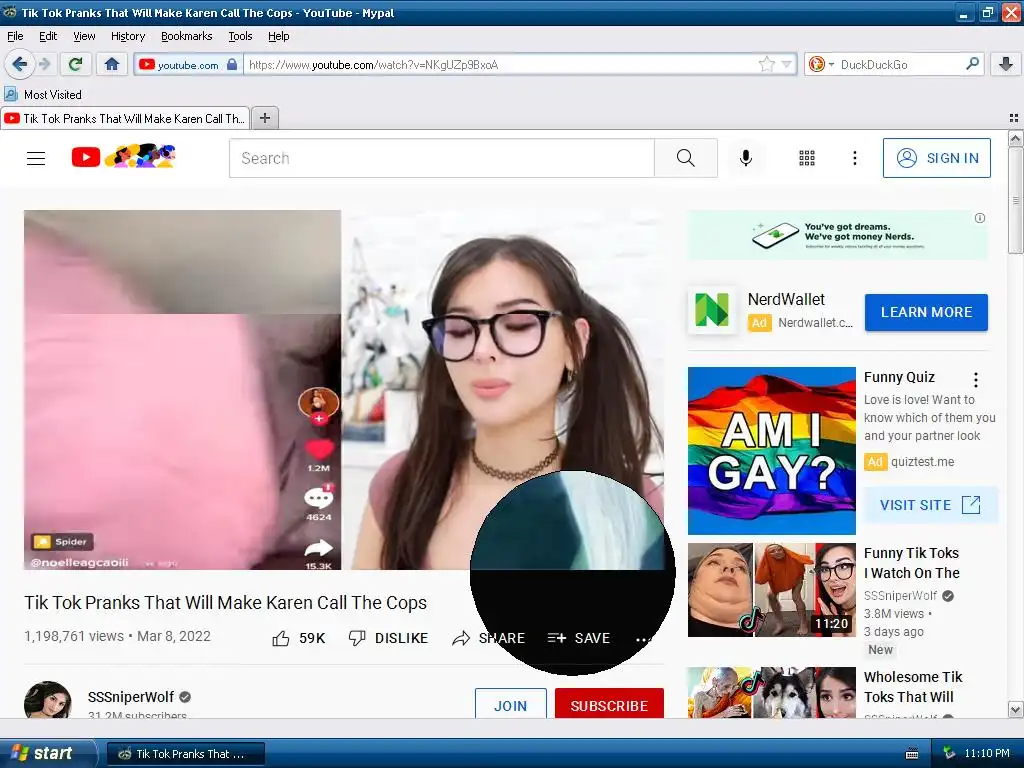Image resolution: width=1024 pixels, height=768 pixels.
Task: Open the Help menu
Action: coord(279,36)
